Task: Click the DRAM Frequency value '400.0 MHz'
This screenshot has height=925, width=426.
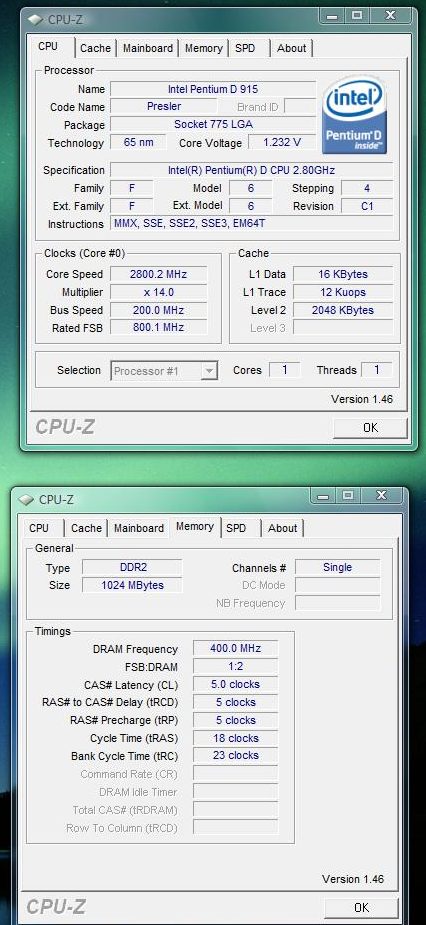Action: pos(235,648)
